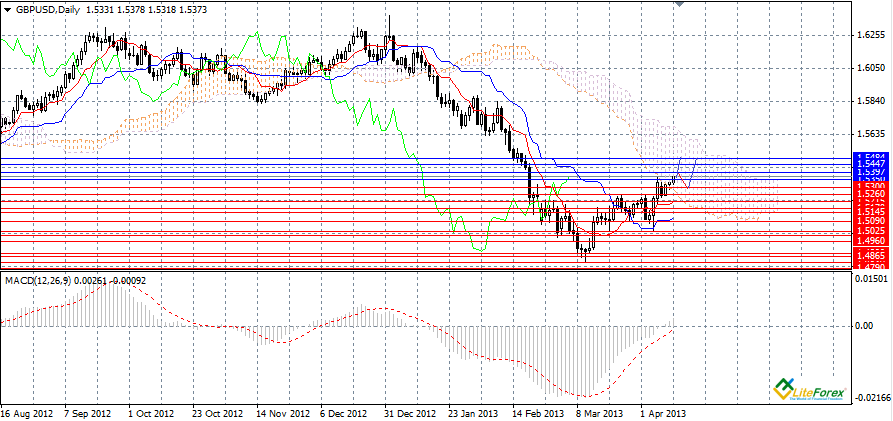This screenshot has width=893, height=421.
Task: Click the 8 Mar 2013 date label
Action: 598,412
